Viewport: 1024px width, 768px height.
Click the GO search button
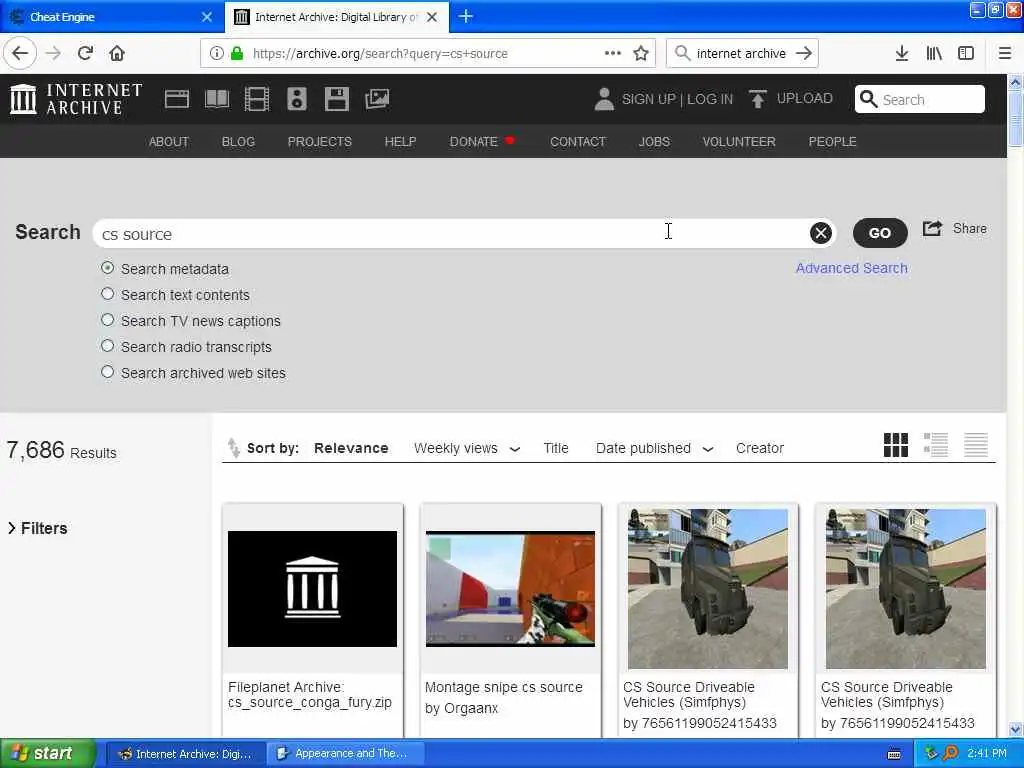point(880,233)
